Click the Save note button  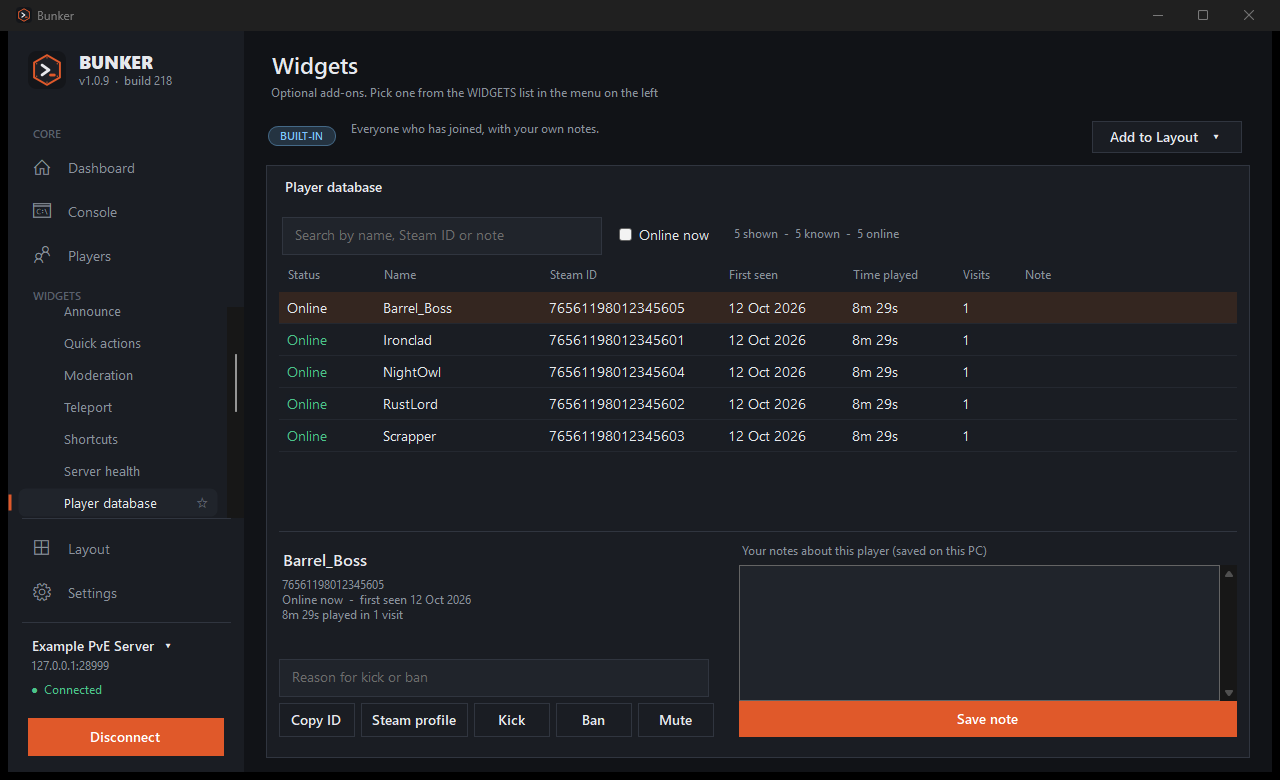988,719
